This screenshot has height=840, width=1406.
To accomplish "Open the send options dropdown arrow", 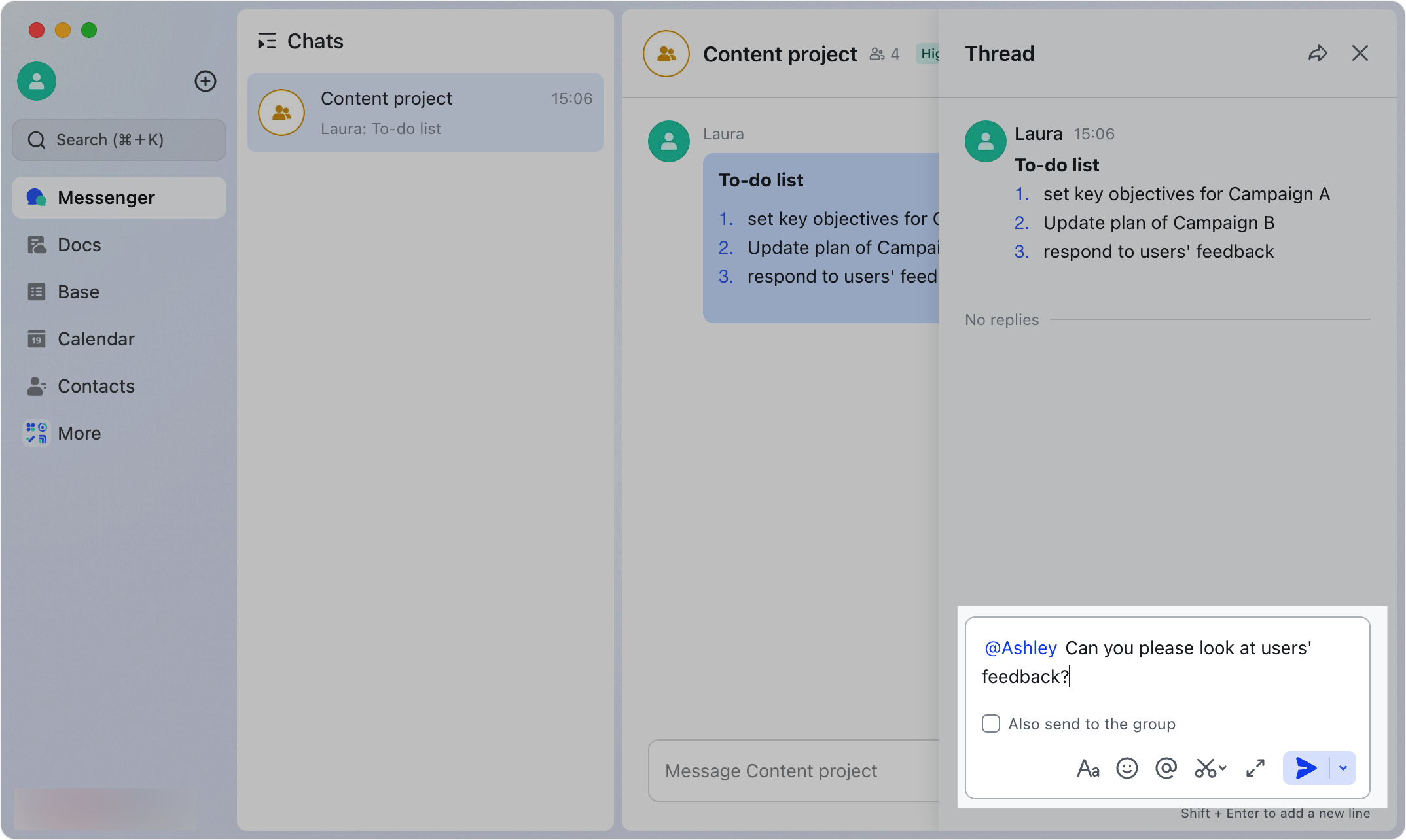I will (1343, 768).
